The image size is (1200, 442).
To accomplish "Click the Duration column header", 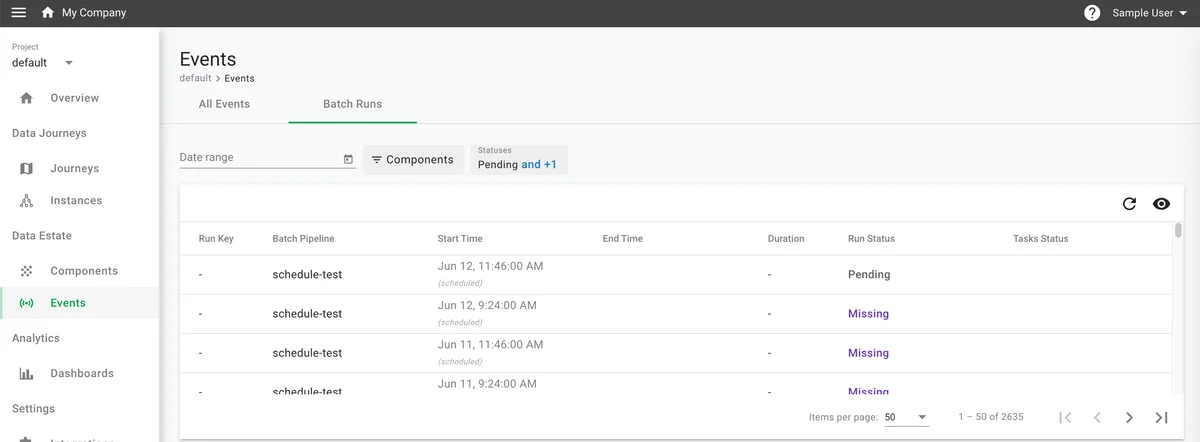I will coord(786,239).
